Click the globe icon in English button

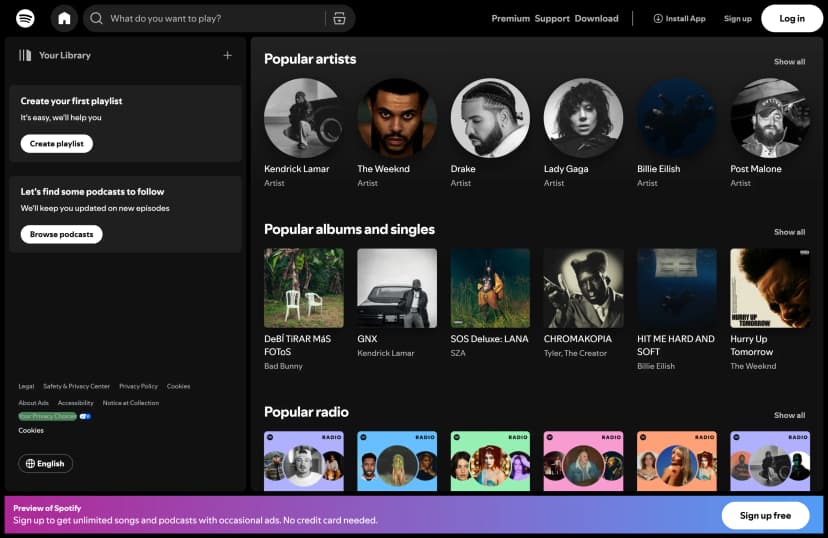click(x=30, y=464)
